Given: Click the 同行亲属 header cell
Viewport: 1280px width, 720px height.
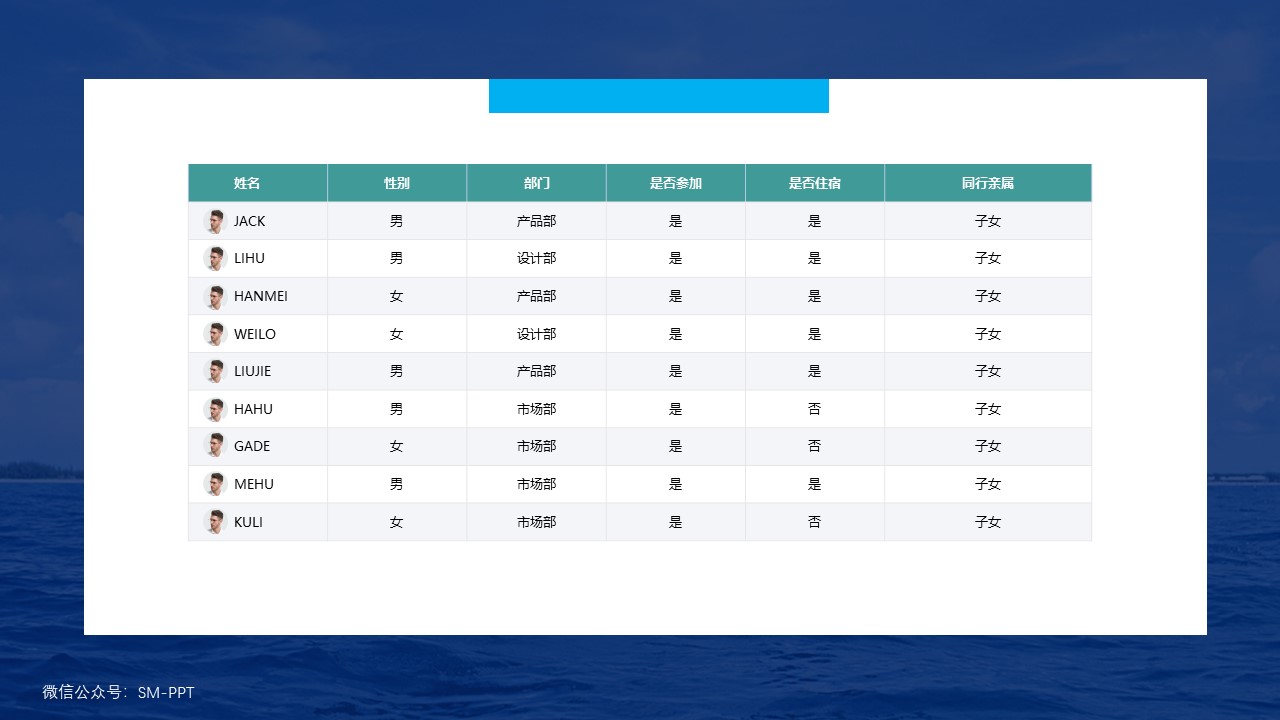Looking at the screenshot, I should coord(988,183).
